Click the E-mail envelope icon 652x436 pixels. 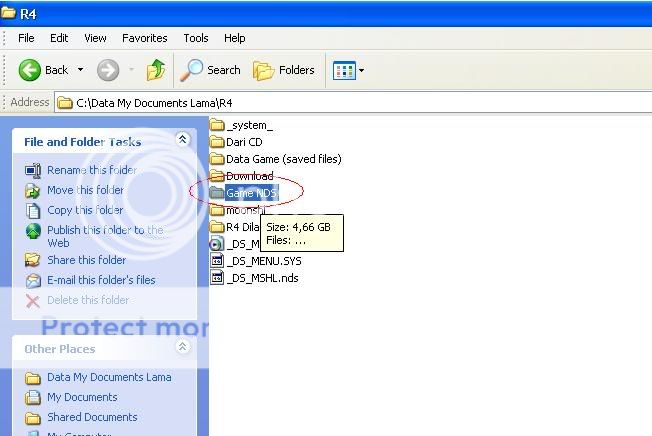(x=33, y=281)
